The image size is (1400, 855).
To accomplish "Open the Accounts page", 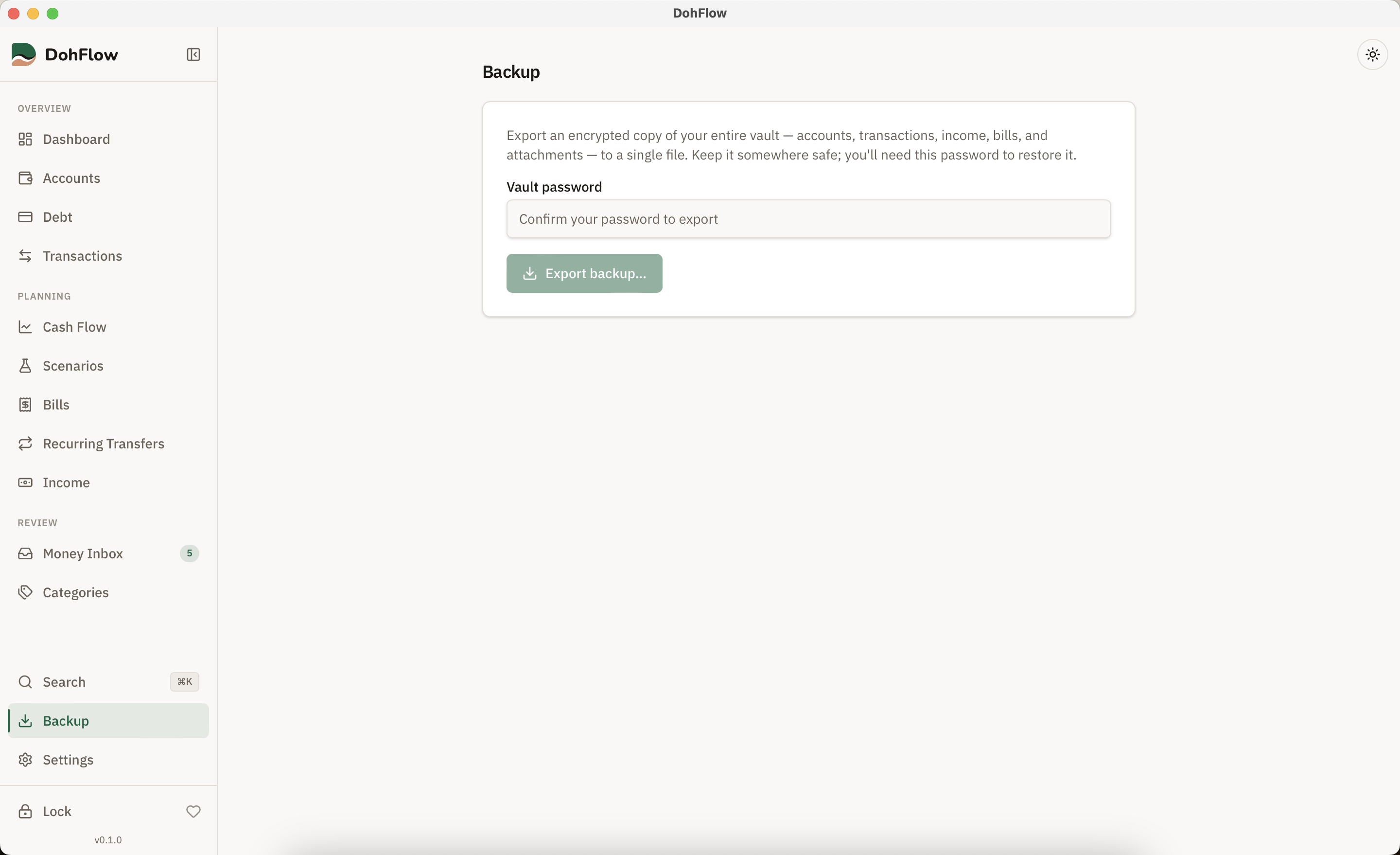I will (x=108, y=178).
